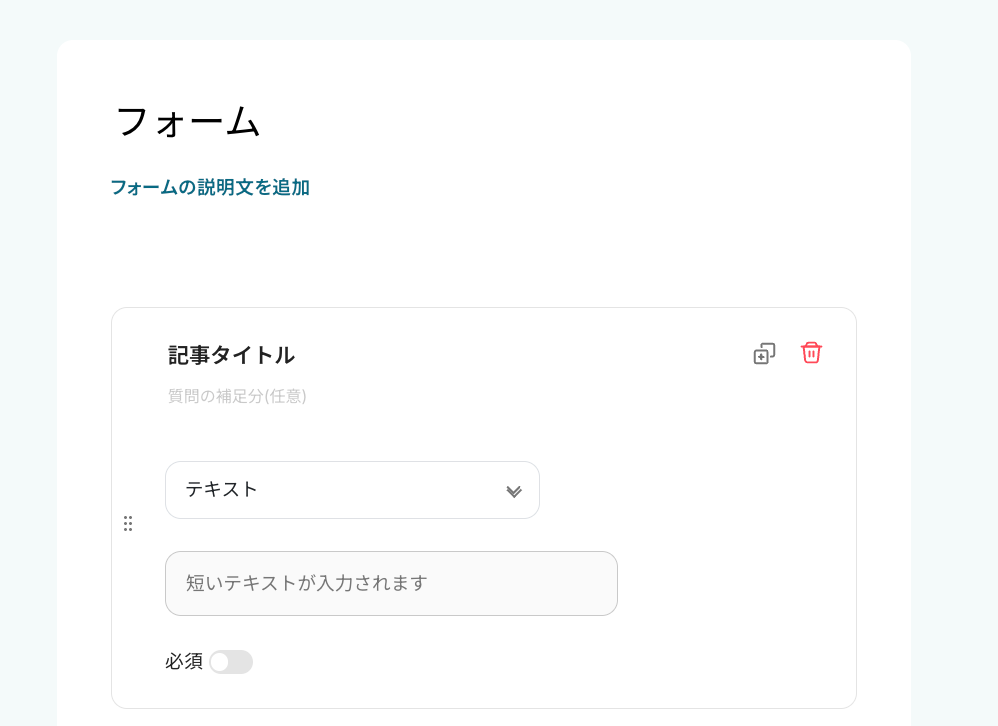Click the white knob of the required toggle
The image size is (998, 726).
(x=220, y=662)
